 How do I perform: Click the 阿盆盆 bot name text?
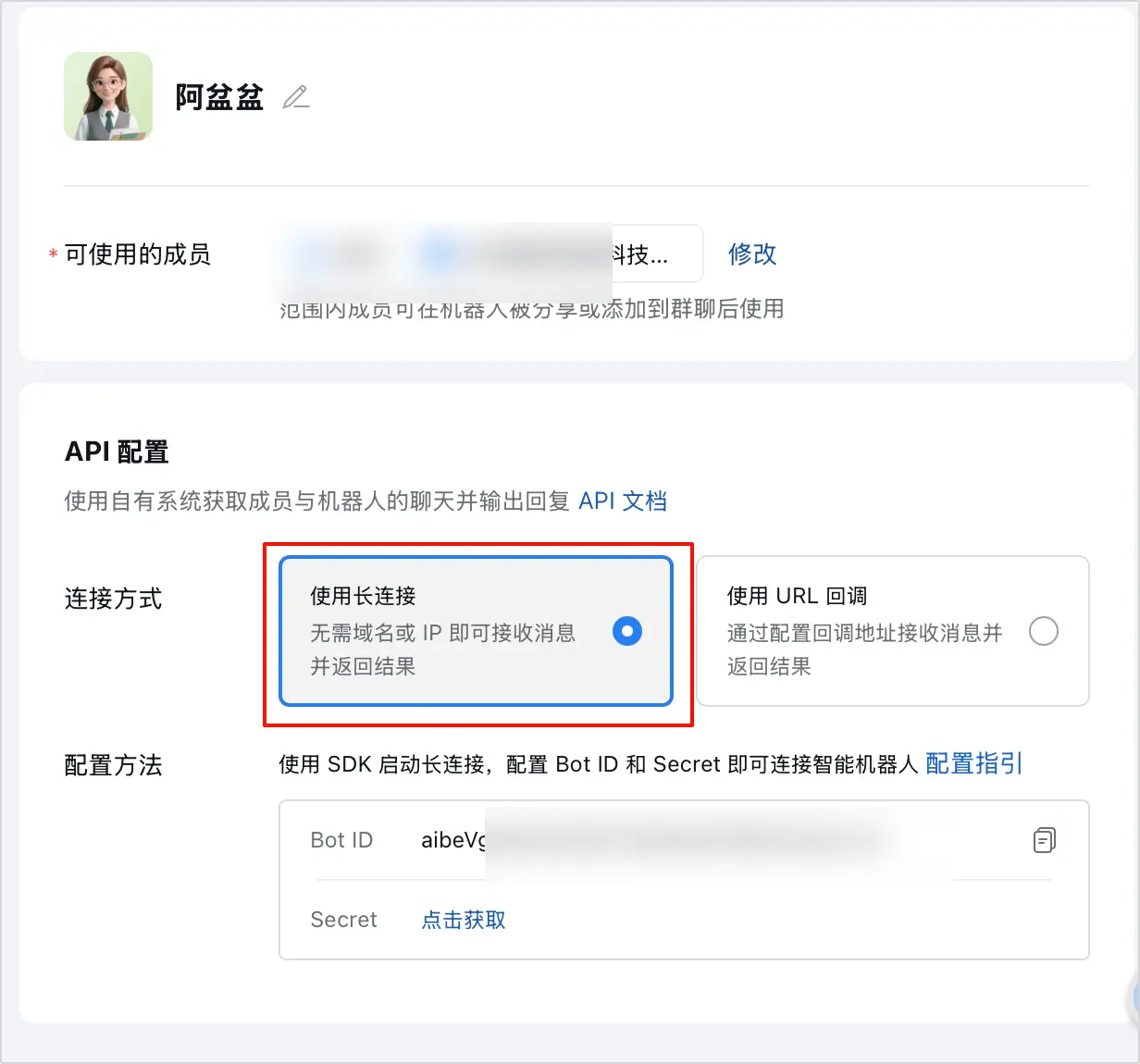[218, 96]
